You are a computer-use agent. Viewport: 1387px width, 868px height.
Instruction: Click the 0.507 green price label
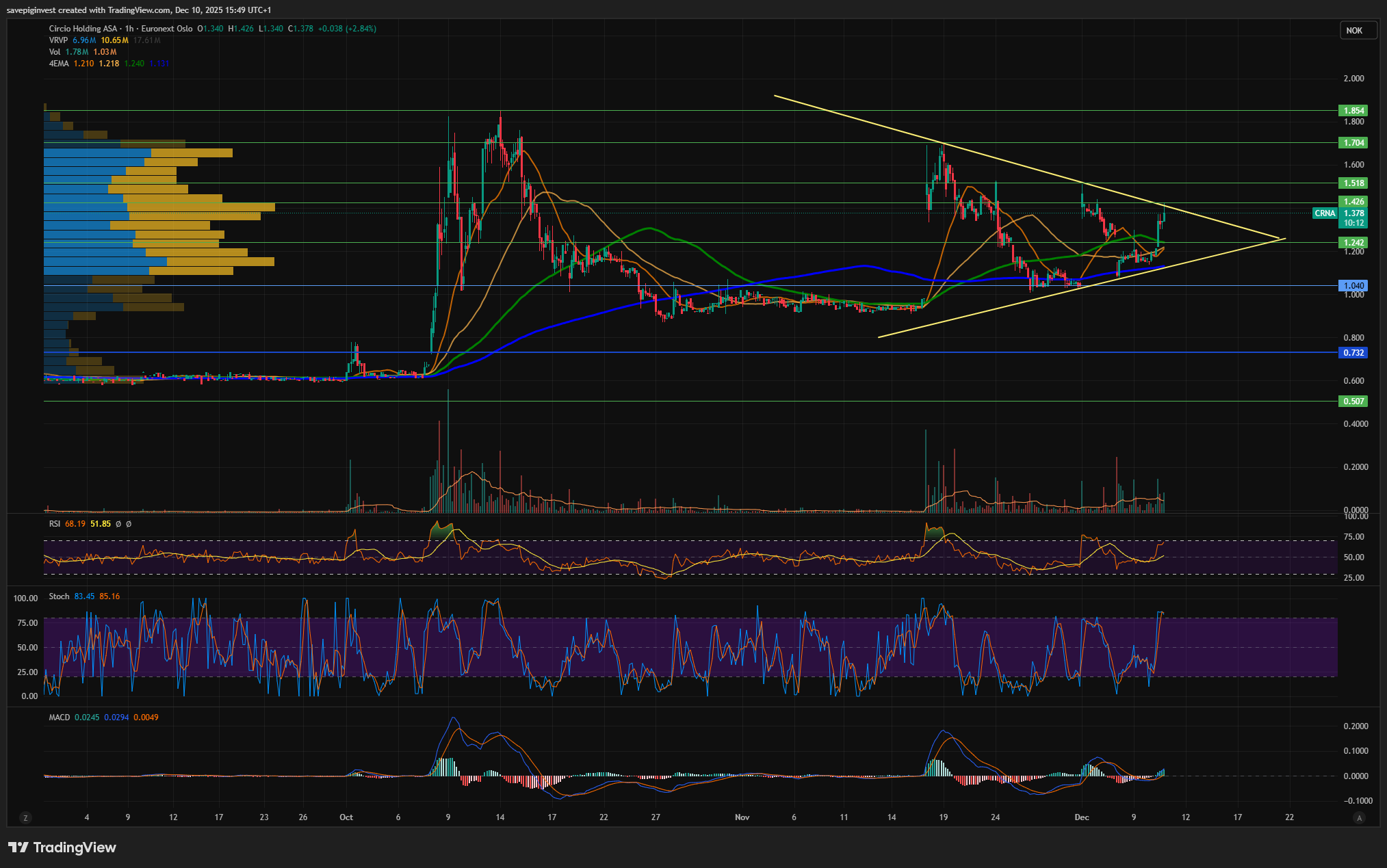pos(1353,402)
